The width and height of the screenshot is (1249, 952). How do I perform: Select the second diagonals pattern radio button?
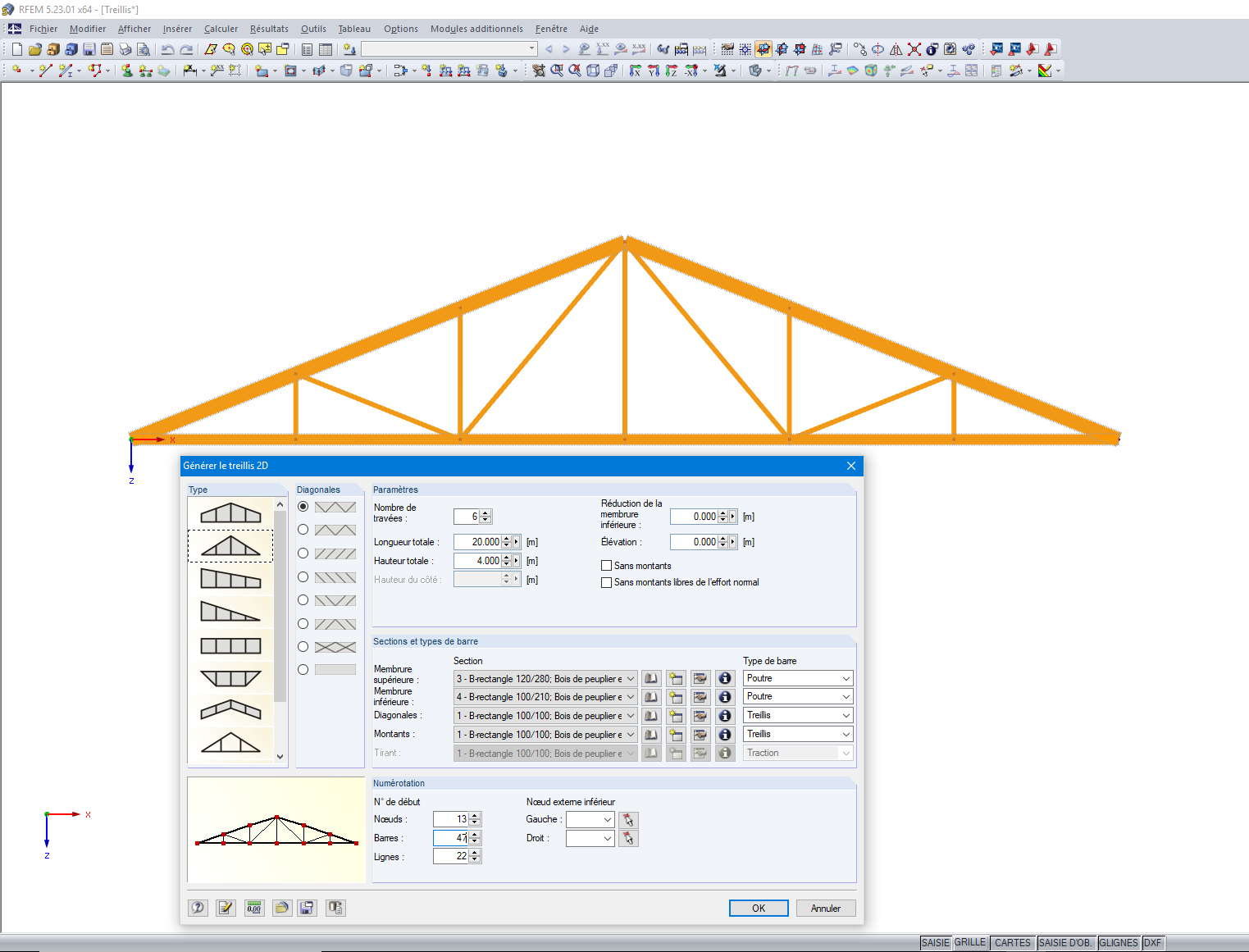click(303, 530)
